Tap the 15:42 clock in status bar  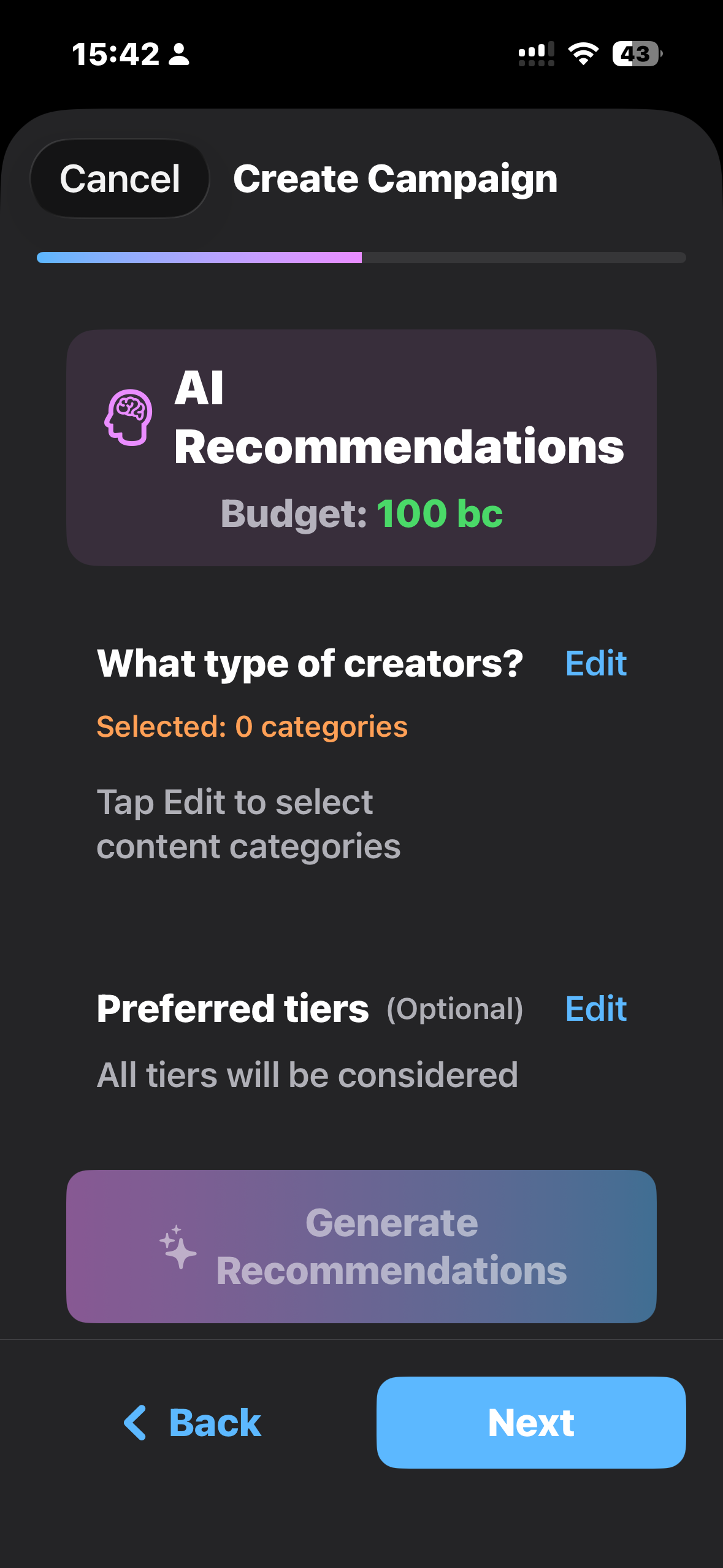(x=115, y=54)
